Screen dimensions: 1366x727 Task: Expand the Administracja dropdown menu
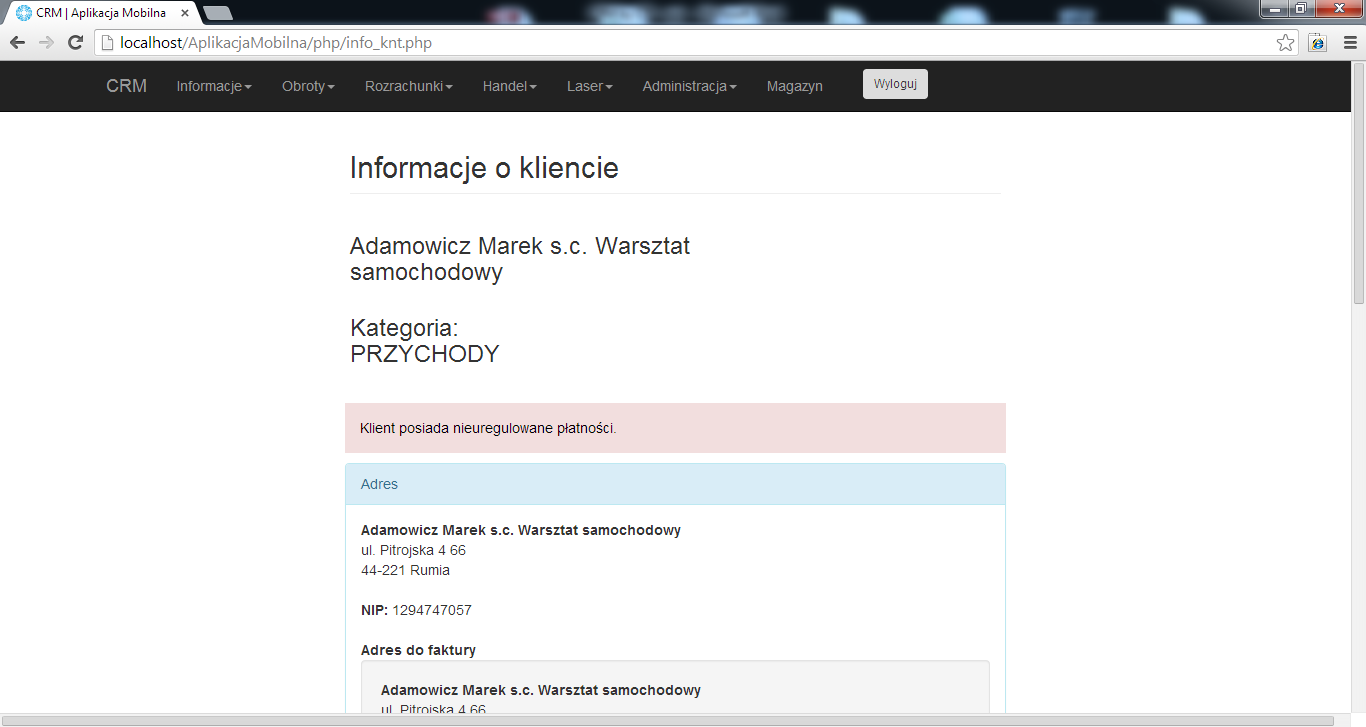690,86
